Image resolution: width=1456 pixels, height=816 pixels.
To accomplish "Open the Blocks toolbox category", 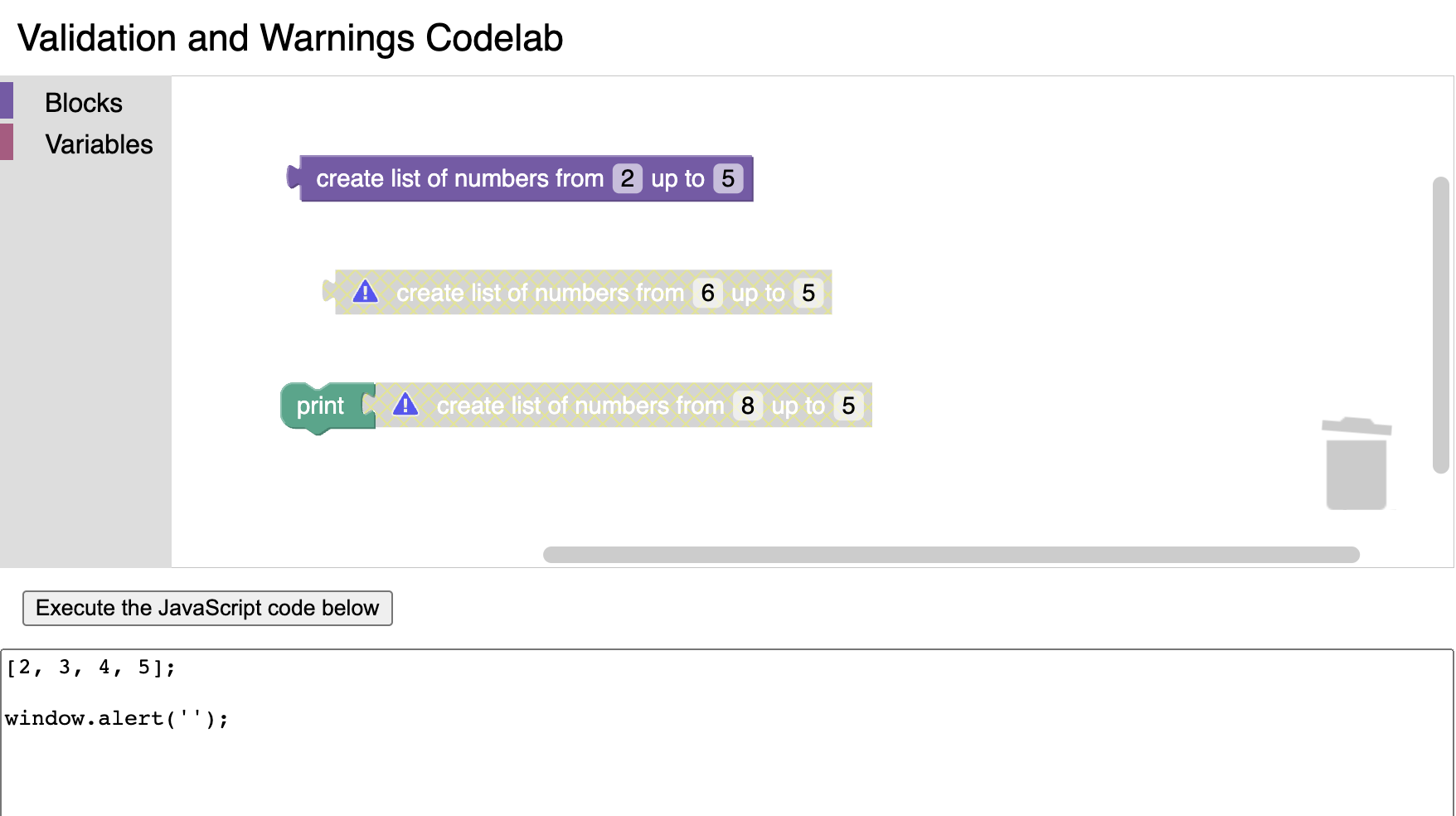I will click(x=84, y=103).
